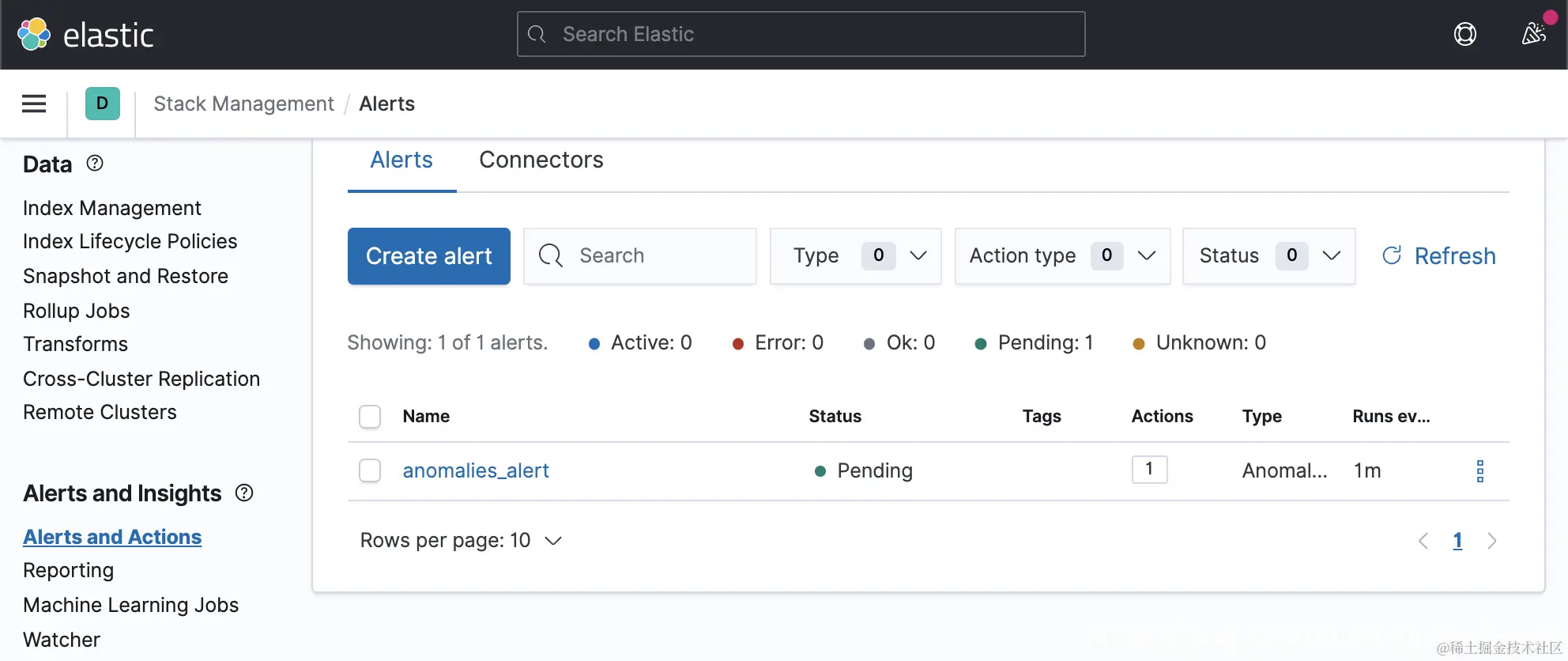Open the anomalies_alert link
This screenshot has height=661, width=1568.
point(476,471)
